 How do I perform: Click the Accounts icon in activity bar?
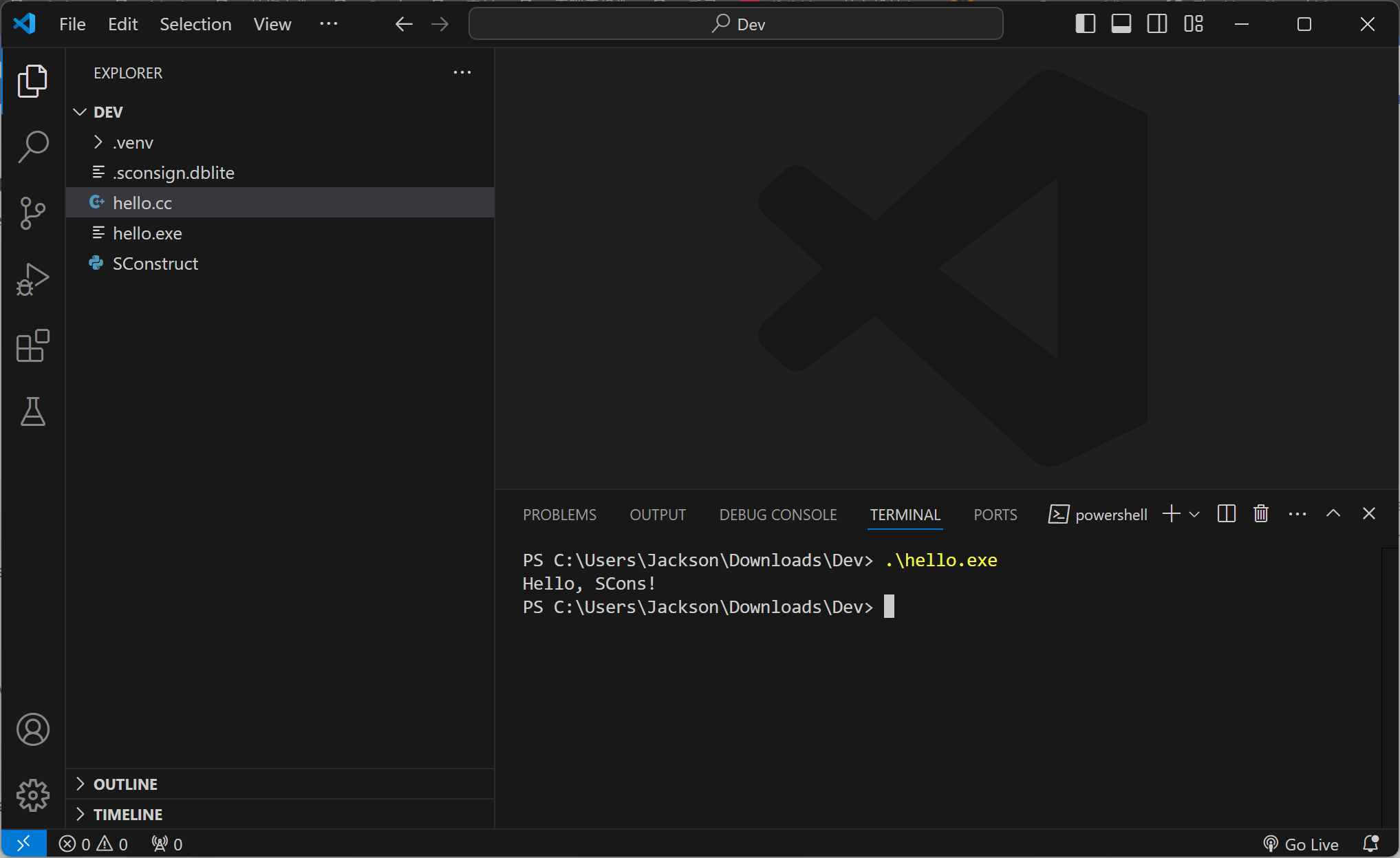[32, 729]
